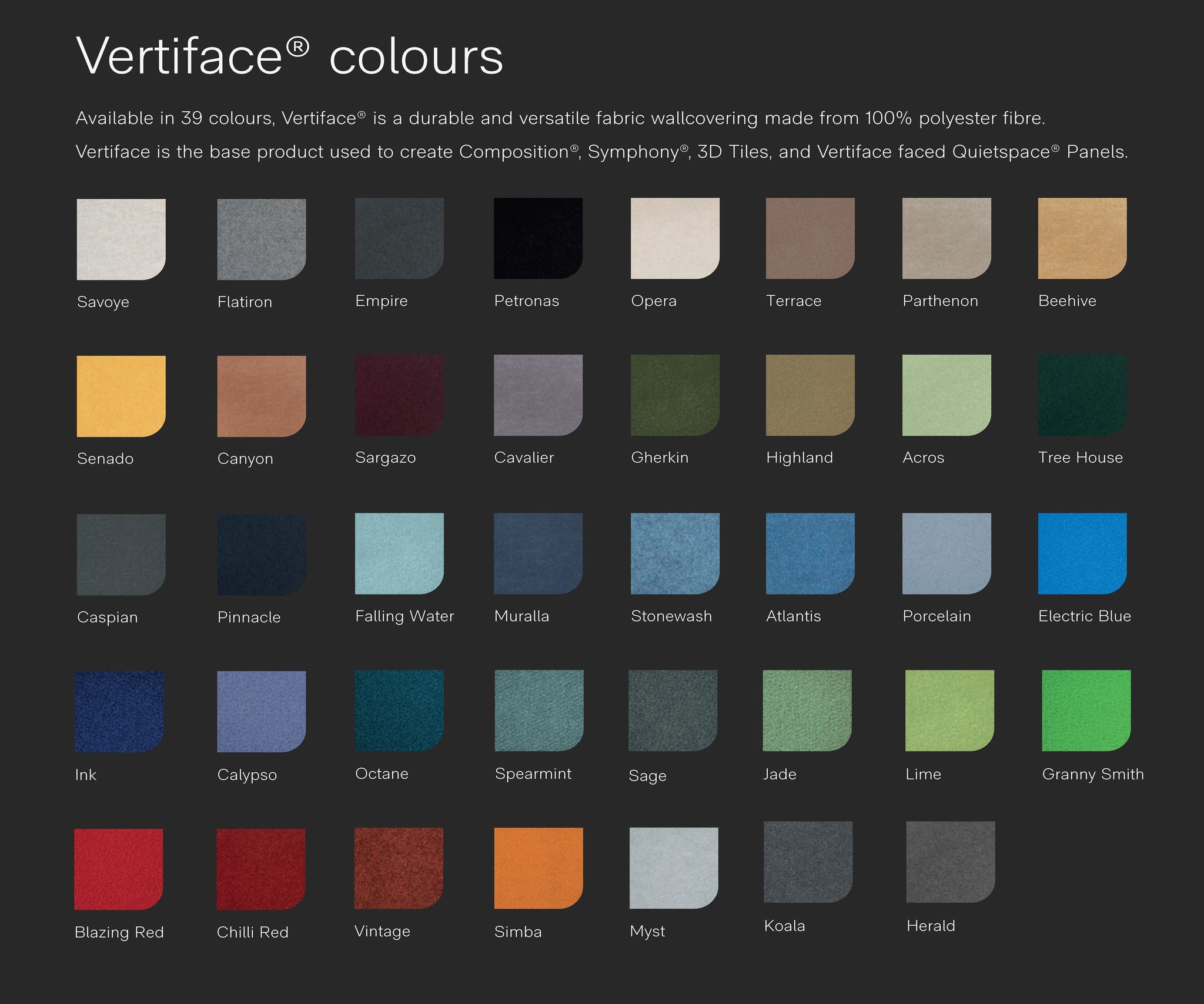The height and width of the screenshot is (1004, 1204).
Task: Click the "Savoye" label text
Action: 103,302
